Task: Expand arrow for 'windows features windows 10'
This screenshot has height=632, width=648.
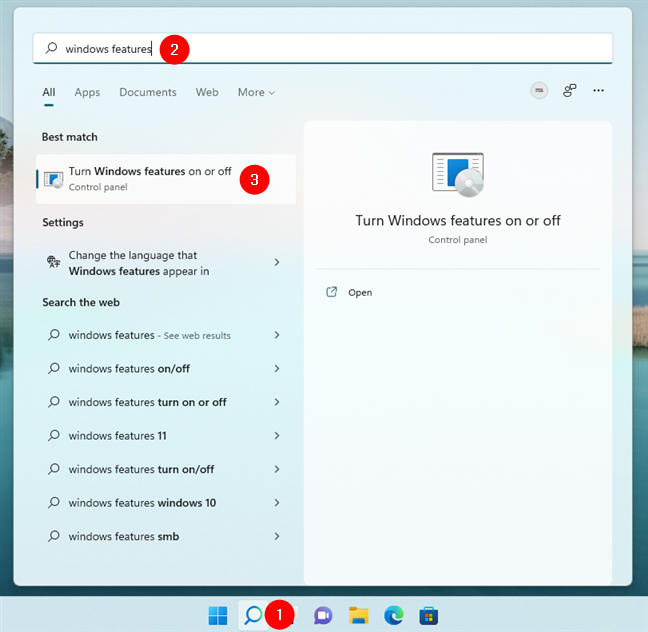Action: (277, 503)
